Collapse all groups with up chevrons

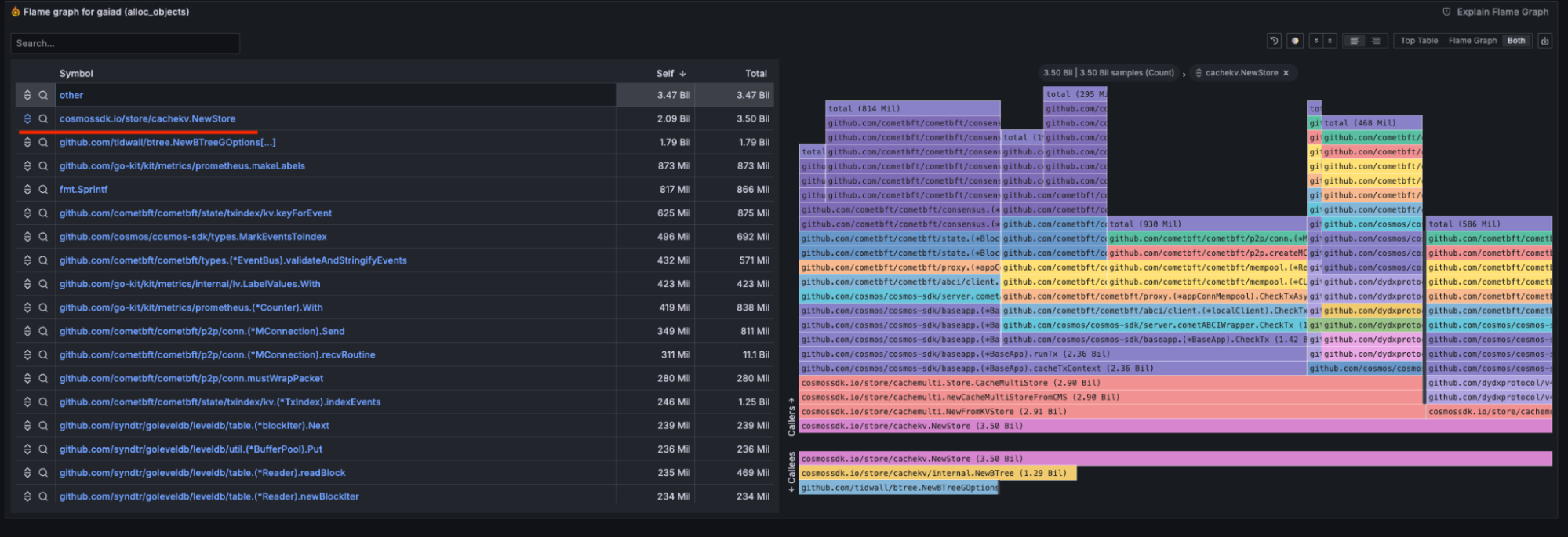[x=1330, y=41]
